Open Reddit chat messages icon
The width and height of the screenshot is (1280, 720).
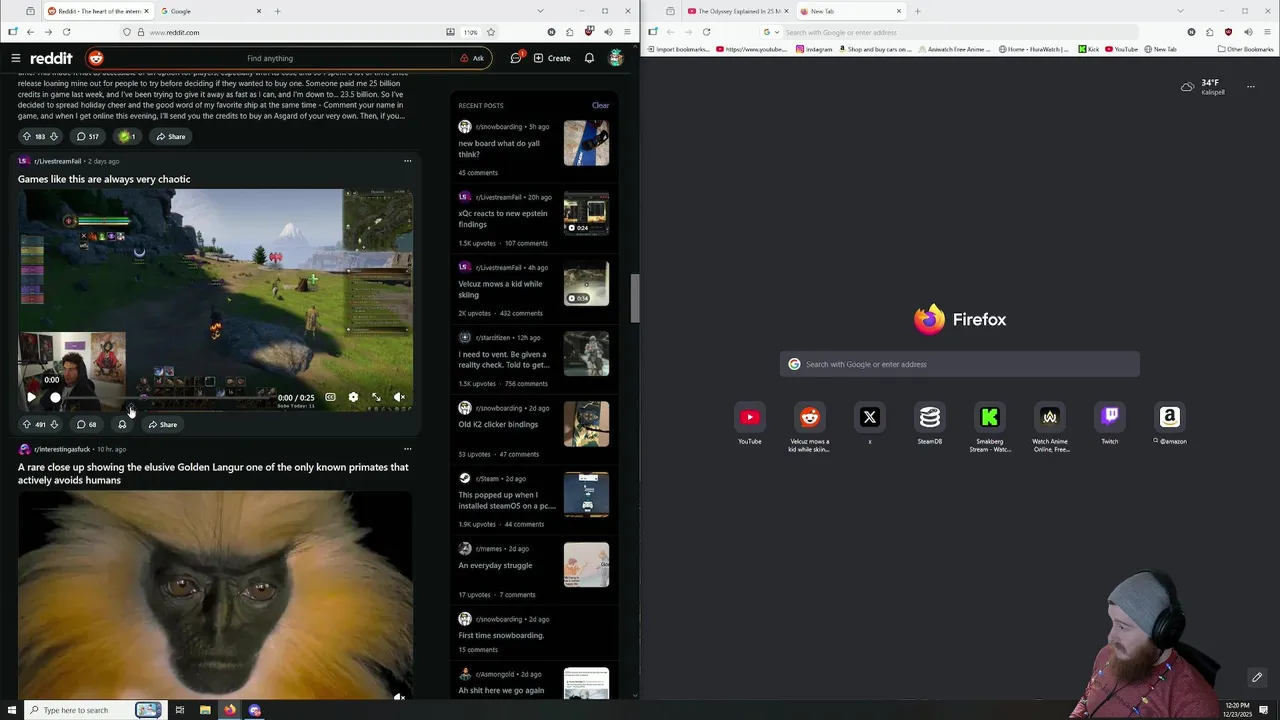point(516,58)
